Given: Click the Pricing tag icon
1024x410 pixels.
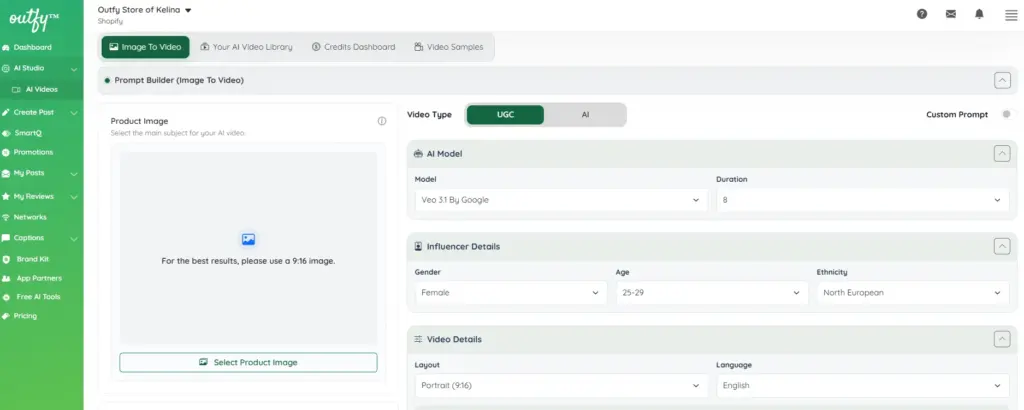Looking at the screenshot, I should [6, 316].
